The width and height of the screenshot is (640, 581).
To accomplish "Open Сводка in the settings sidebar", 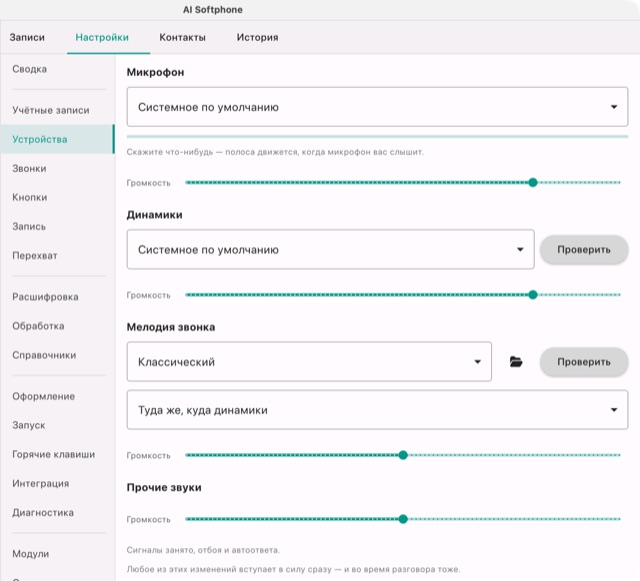I will (57, 69).
